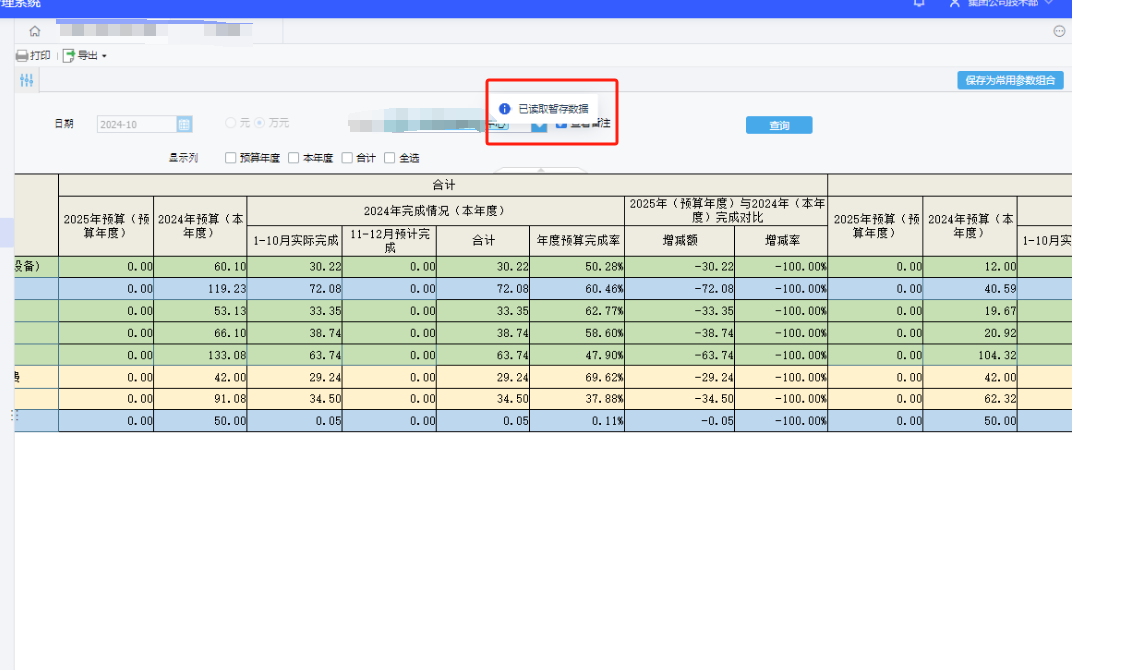Viewport: 1131px width, 670px height.
Task: Open the more options ellipsis icon
Action: [1059, 31]
